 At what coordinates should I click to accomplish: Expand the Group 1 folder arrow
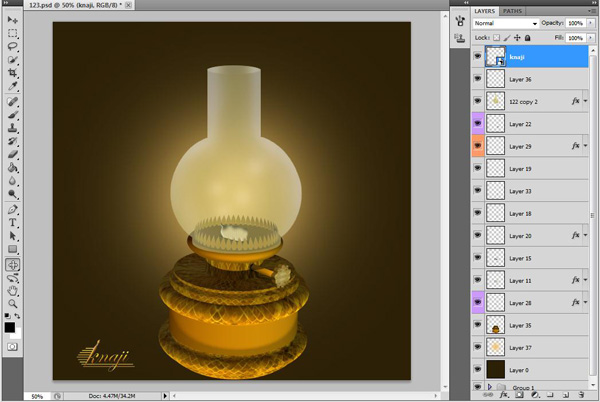tap(489, 387)
